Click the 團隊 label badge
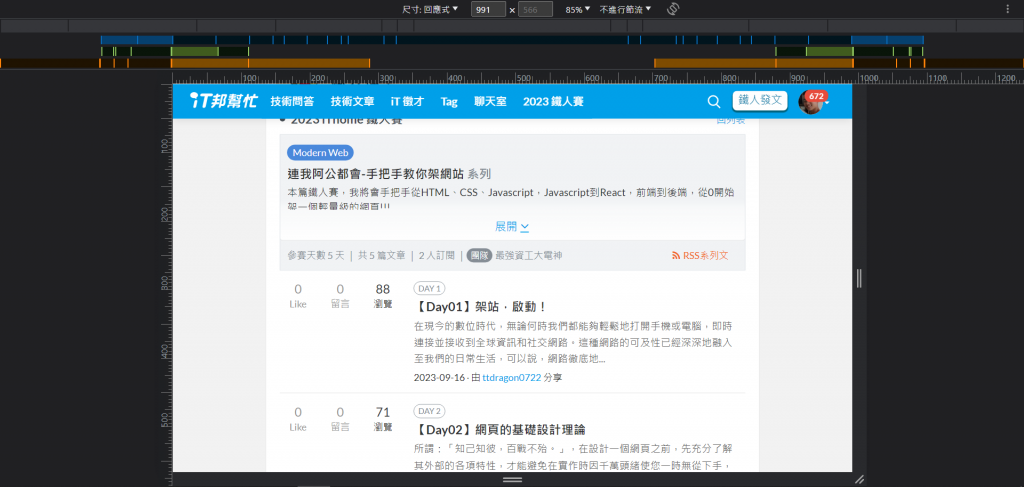Image resolution: width=1024 pixels, height=487 pixels. coord(479,255)
